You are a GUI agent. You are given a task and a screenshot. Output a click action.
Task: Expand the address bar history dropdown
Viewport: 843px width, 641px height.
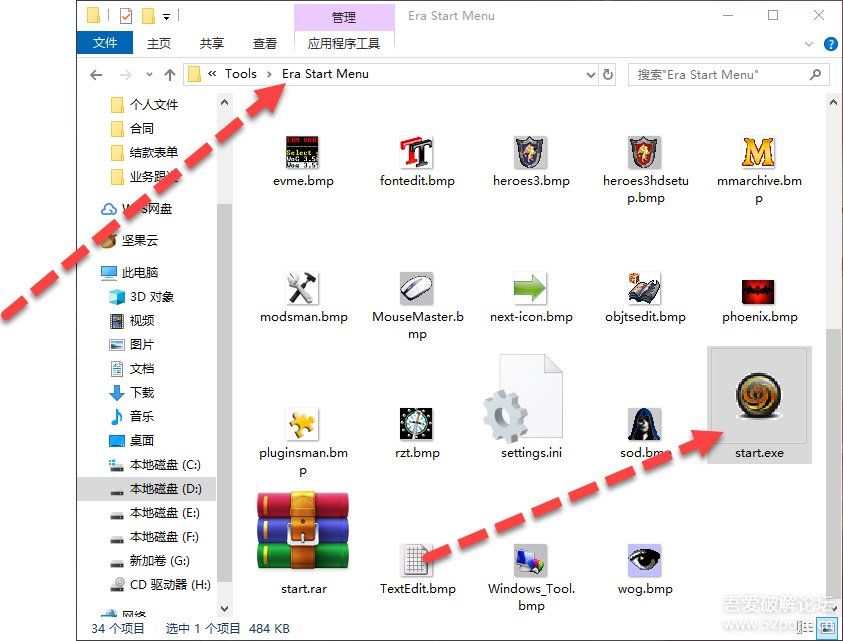(590, 75)
